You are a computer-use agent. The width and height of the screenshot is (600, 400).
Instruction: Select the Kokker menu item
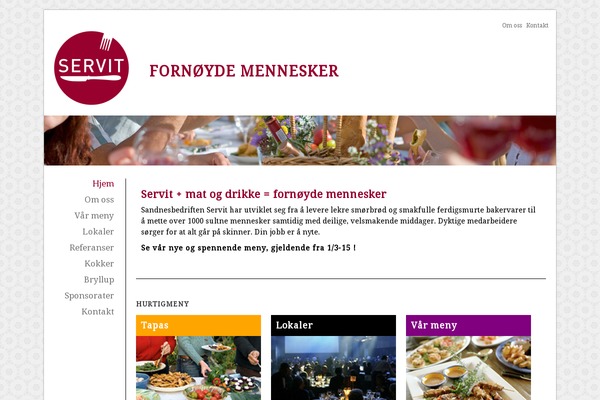[99, 263]
